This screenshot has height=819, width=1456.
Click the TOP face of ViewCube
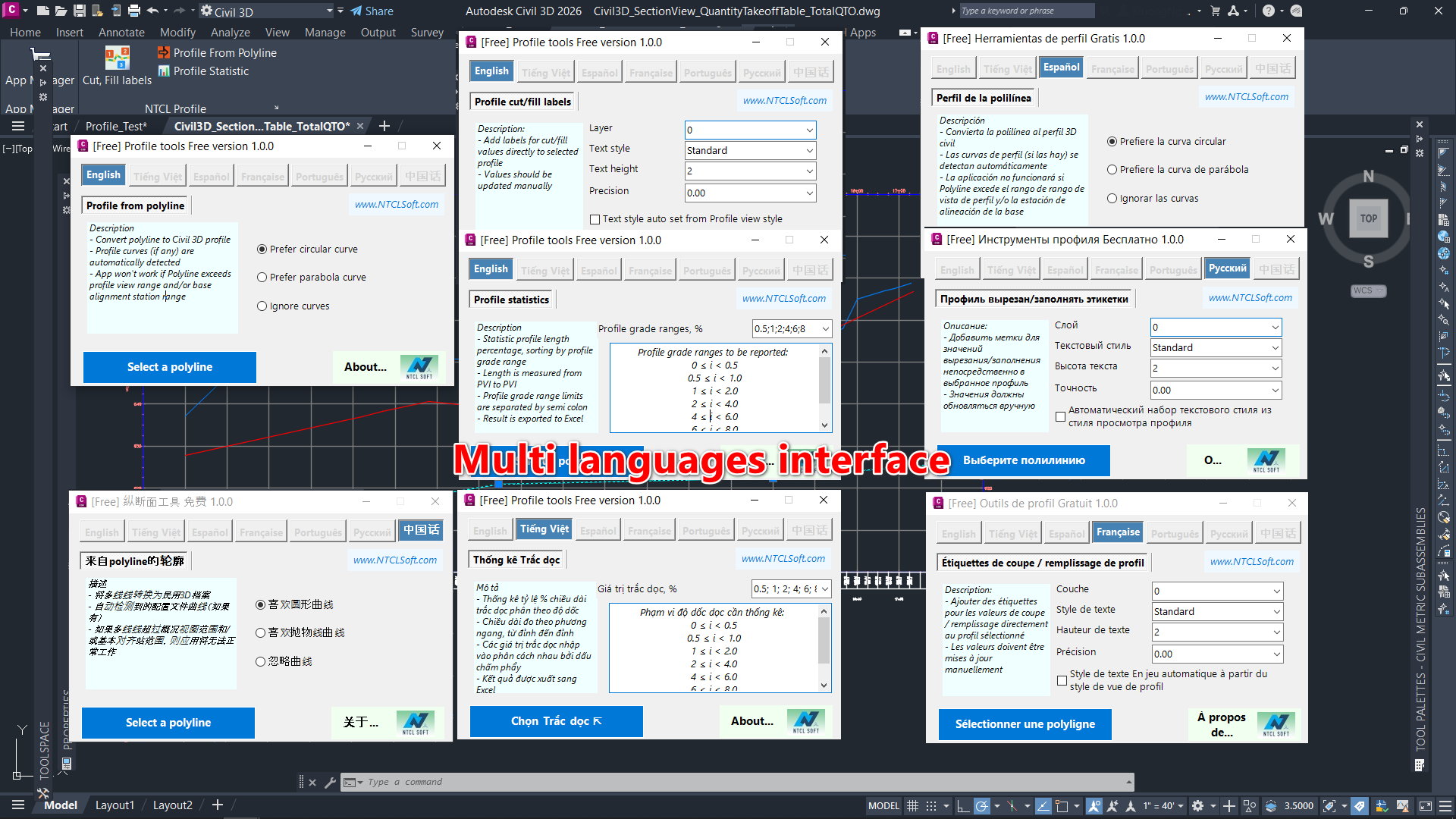coord(1368,218)
